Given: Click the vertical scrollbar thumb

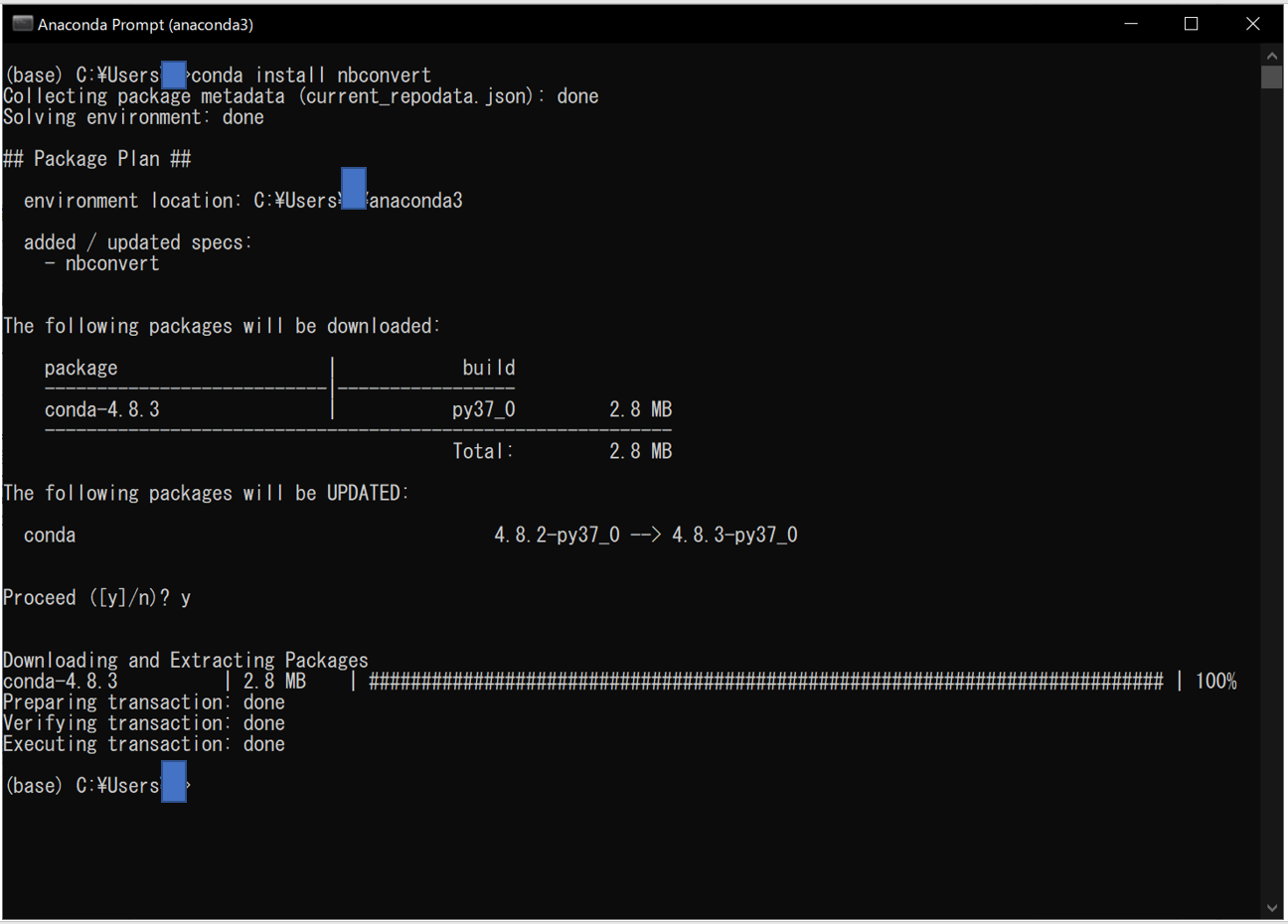Looking at the screenshot, I should [1272, 77].
